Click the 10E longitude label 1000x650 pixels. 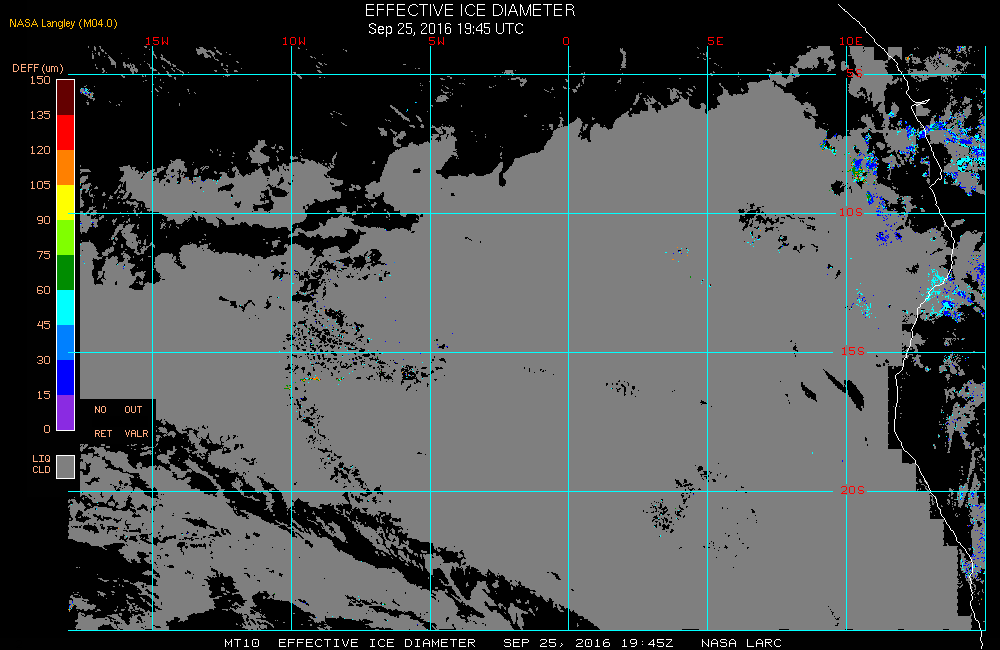coord(851,41)
